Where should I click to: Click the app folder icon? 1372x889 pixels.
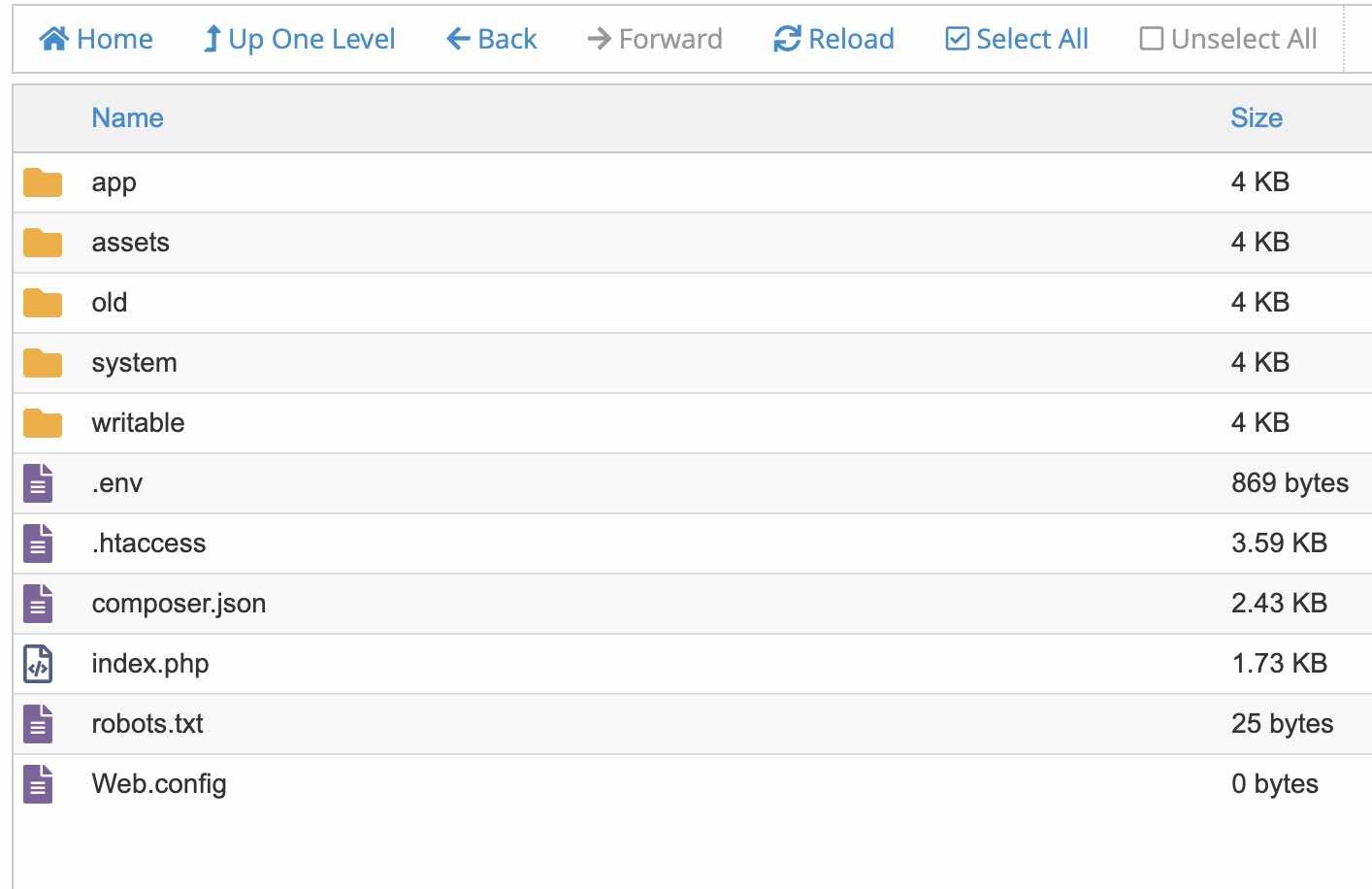(43, 182)
